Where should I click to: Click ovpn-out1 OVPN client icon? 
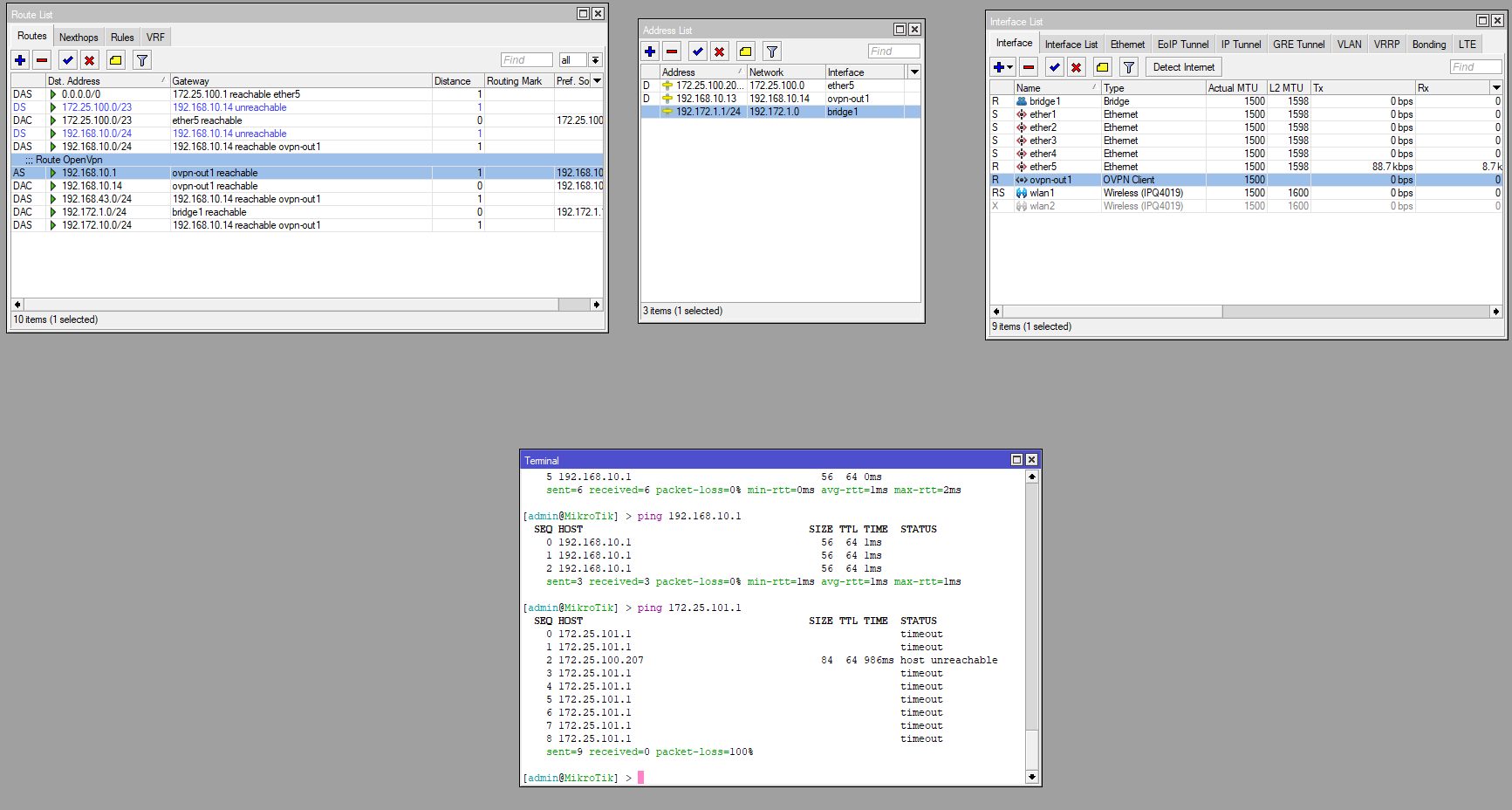point(1022,180)
